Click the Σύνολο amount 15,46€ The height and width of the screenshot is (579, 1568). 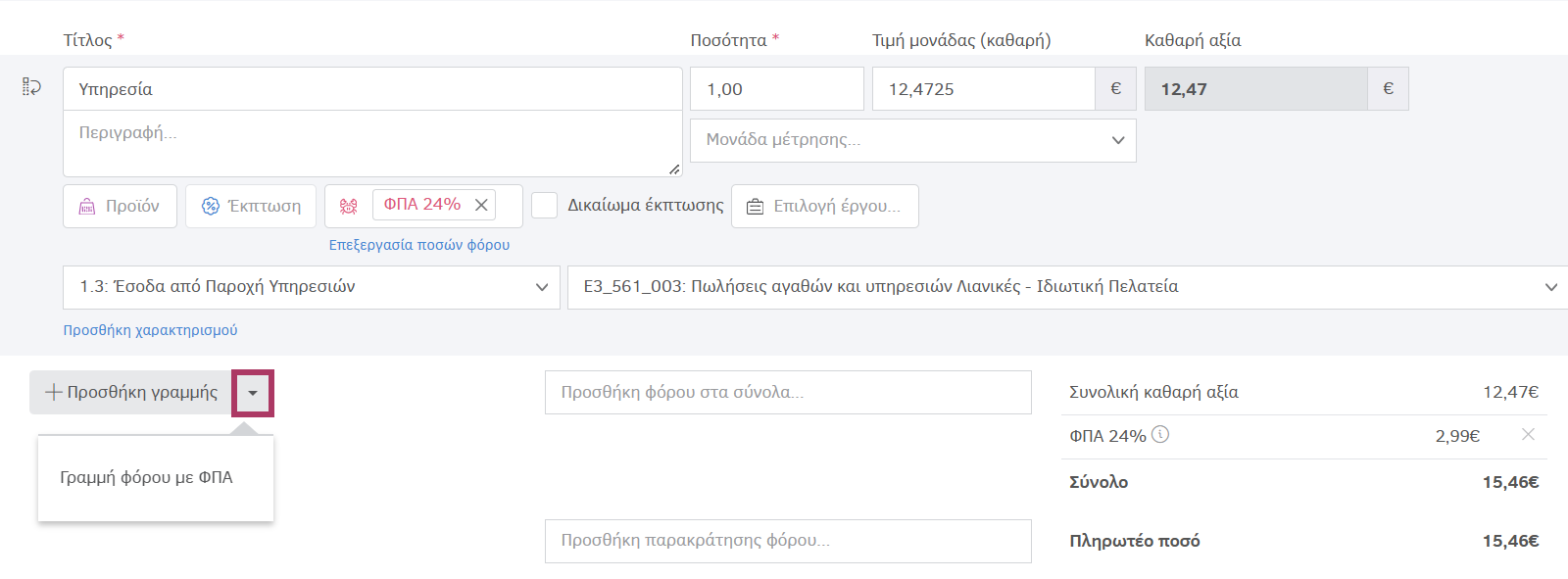[1510, 482]
